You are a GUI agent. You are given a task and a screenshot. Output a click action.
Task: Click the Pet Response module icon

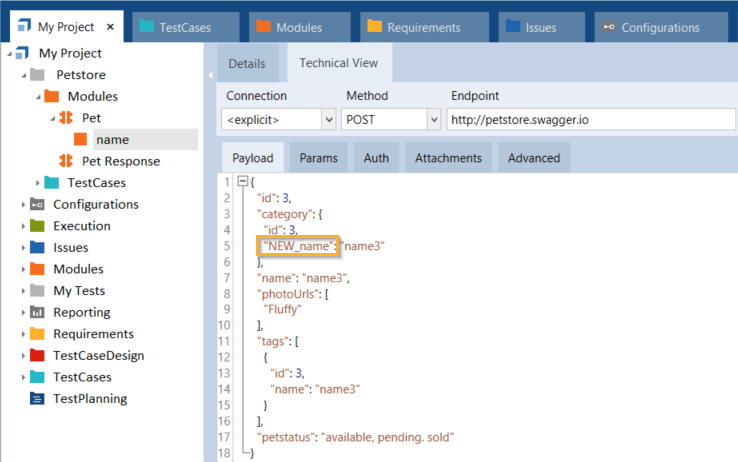67,161
